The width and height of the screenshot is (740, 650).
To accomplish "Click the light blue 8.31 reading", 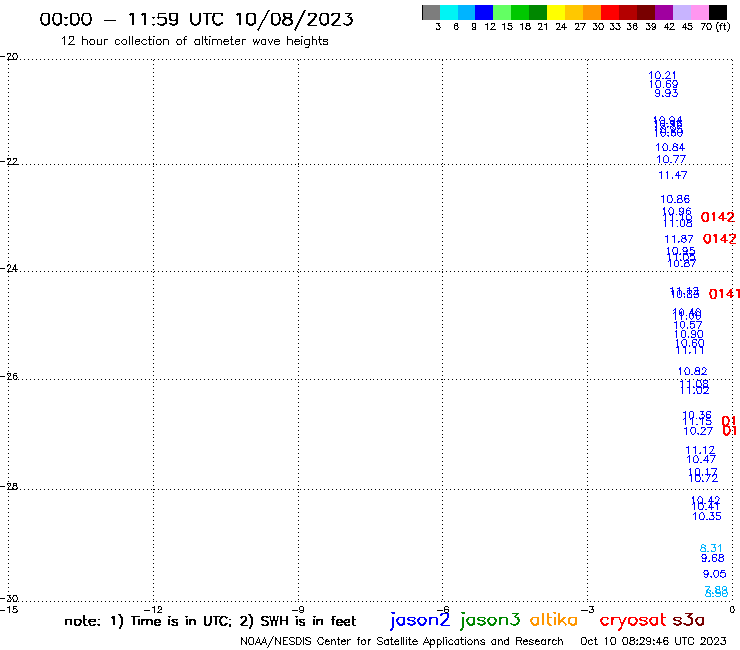I will (711, 548).
